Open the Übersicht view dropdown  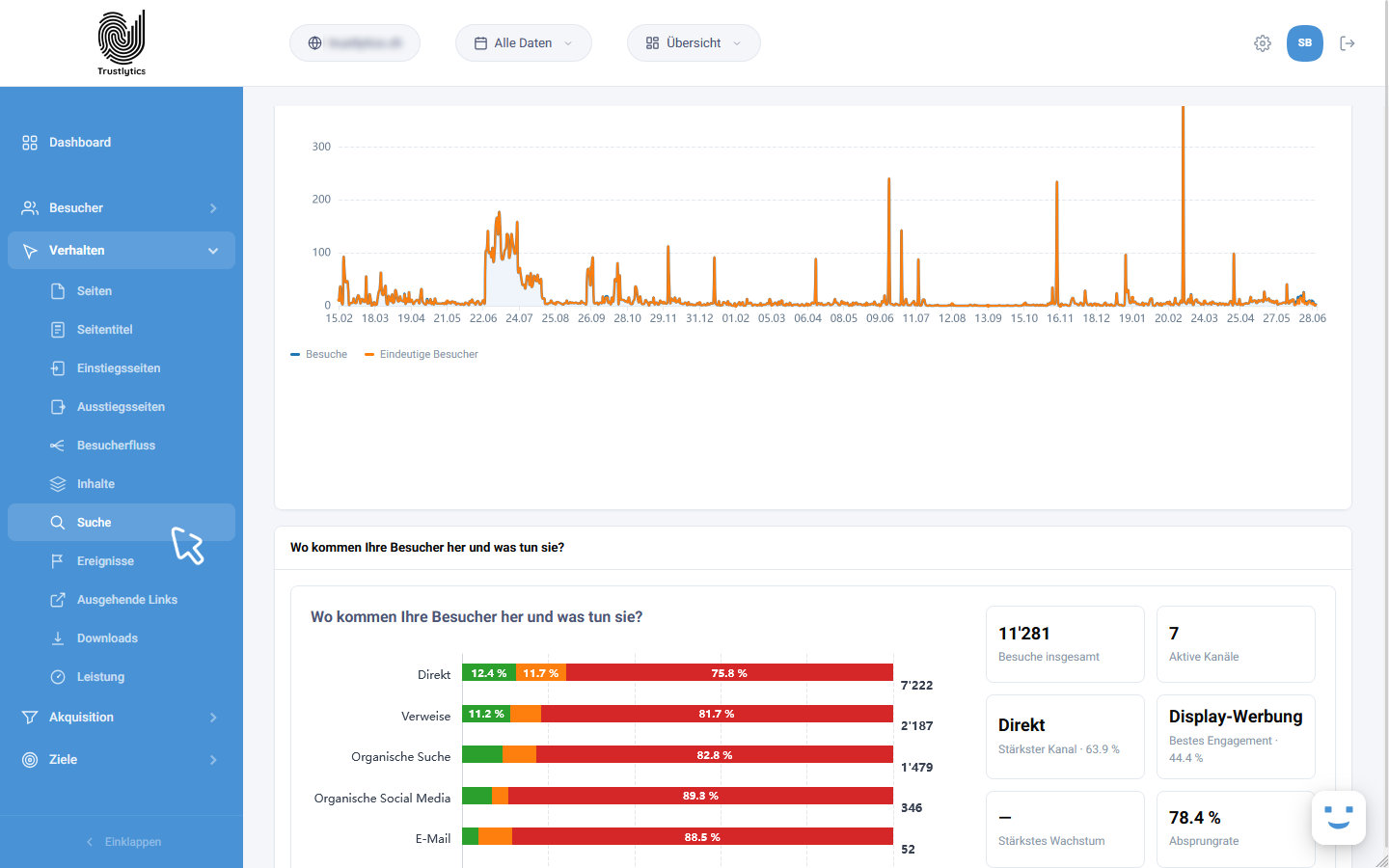click(694, 43)
